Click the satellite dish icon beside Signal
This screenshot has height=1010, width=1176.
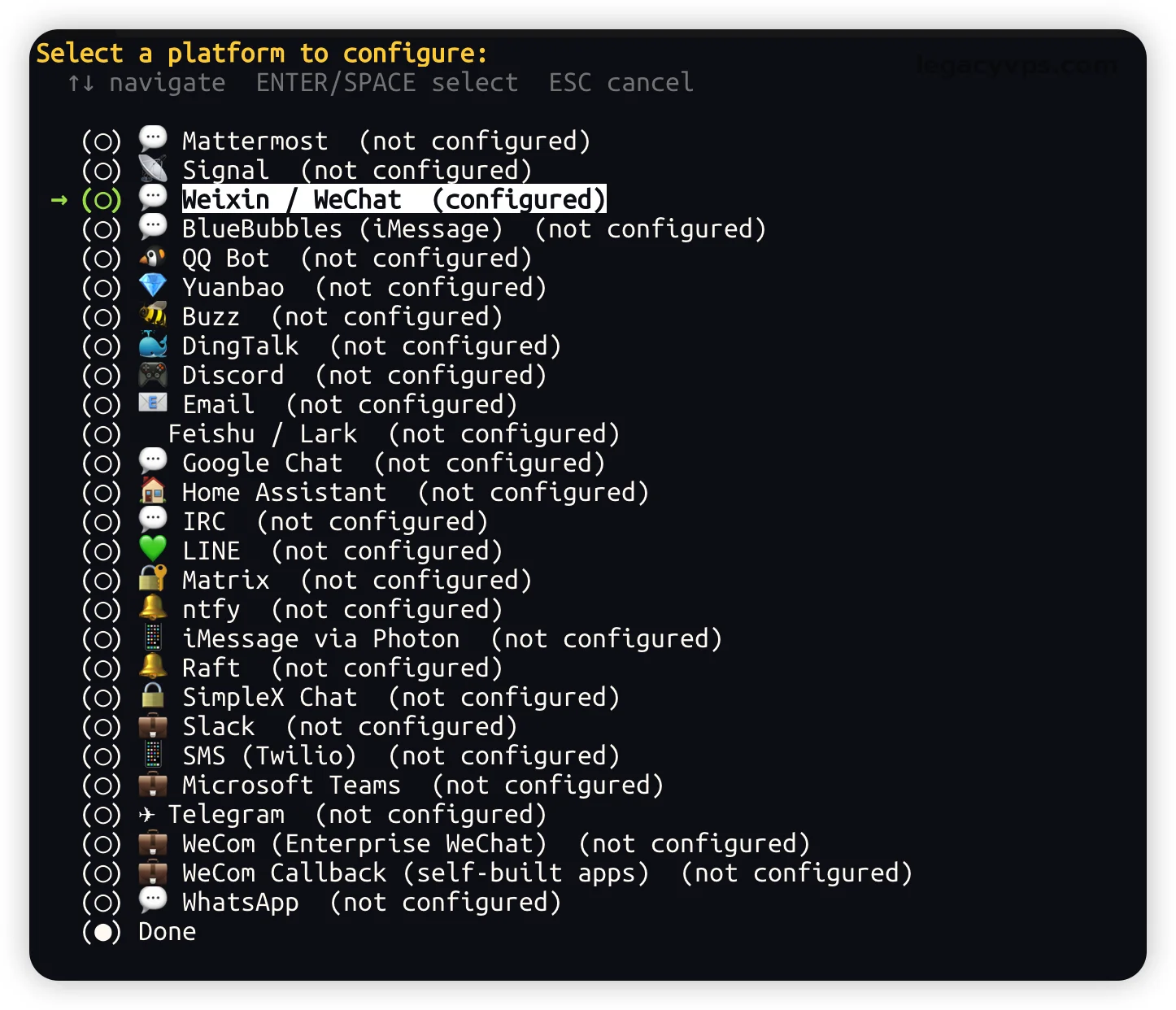coord(153,169)
